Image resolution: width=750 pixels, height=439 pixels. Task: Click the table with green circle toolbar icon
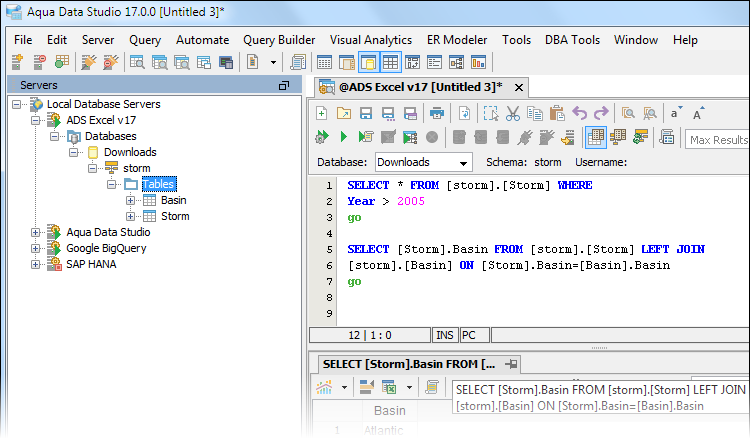click(x=62, y=62)
